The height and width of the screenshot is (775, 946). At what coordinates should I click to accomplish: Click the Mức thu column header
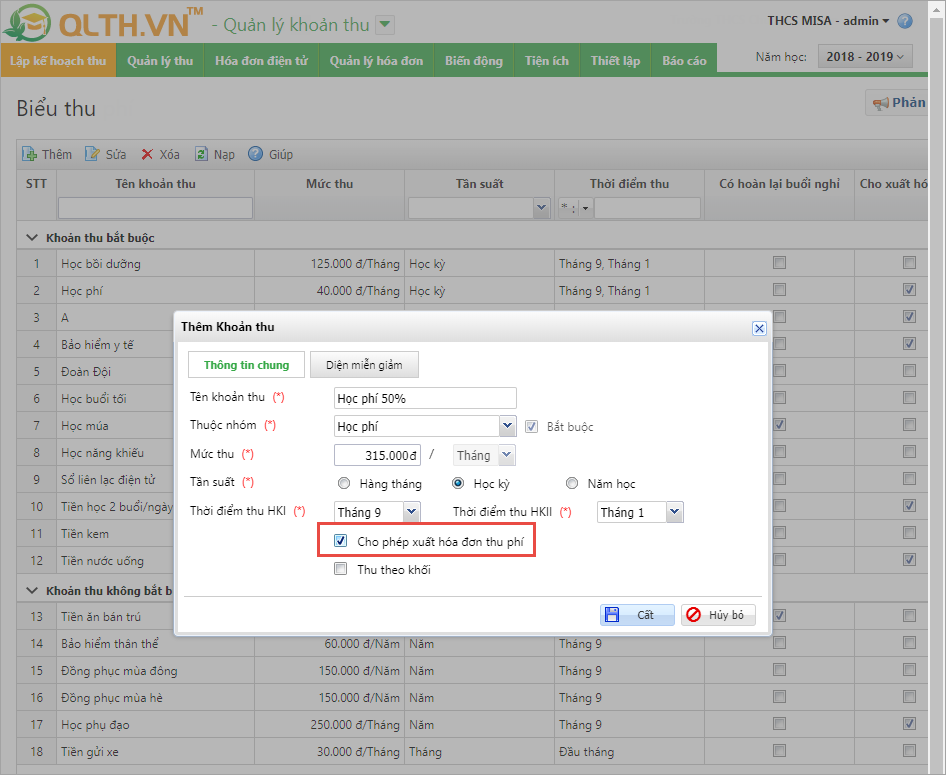(x=329, y=184)
